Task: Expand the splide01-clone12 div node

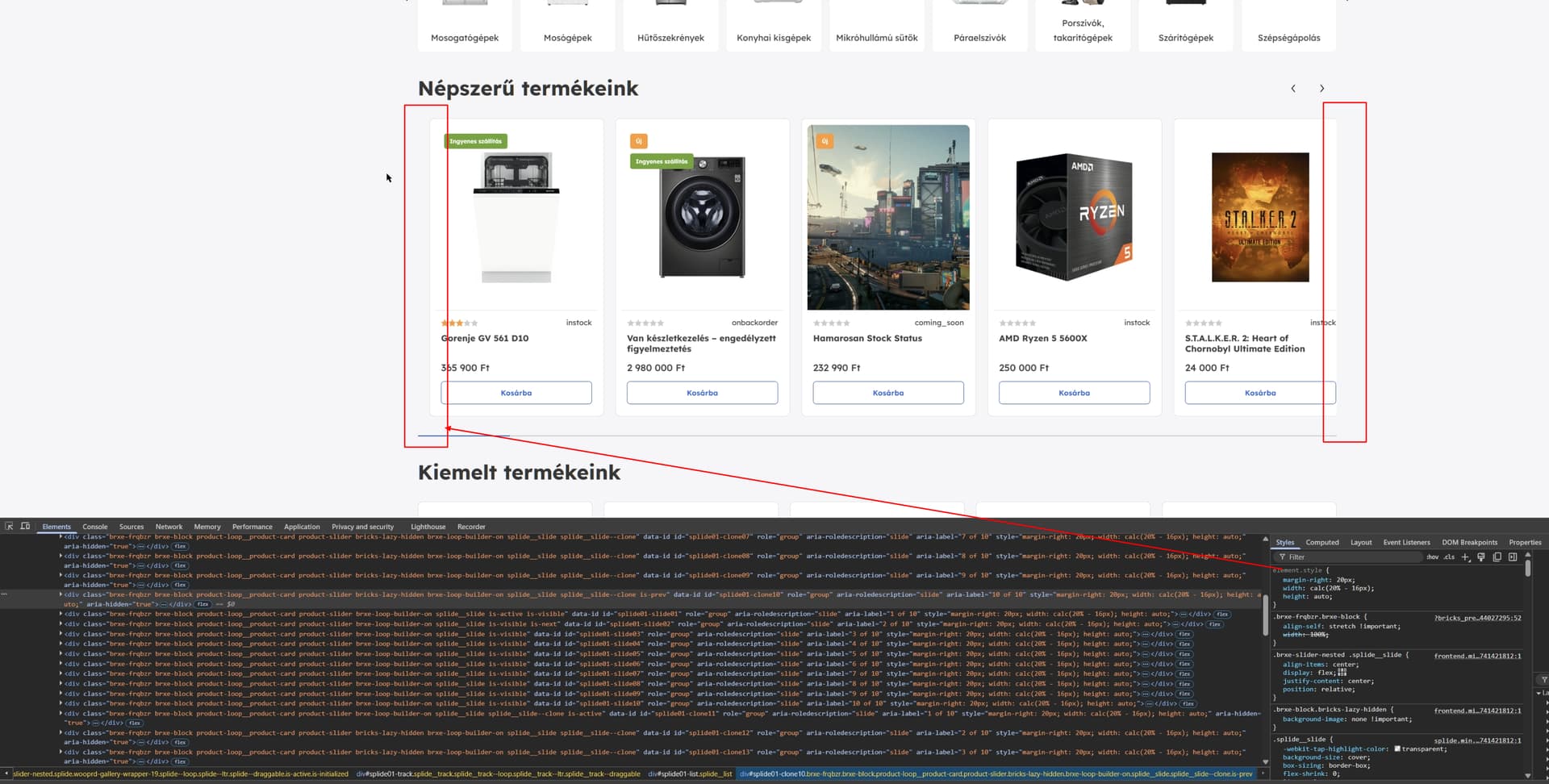Action: pyautogui.click(x=61, y=732)
